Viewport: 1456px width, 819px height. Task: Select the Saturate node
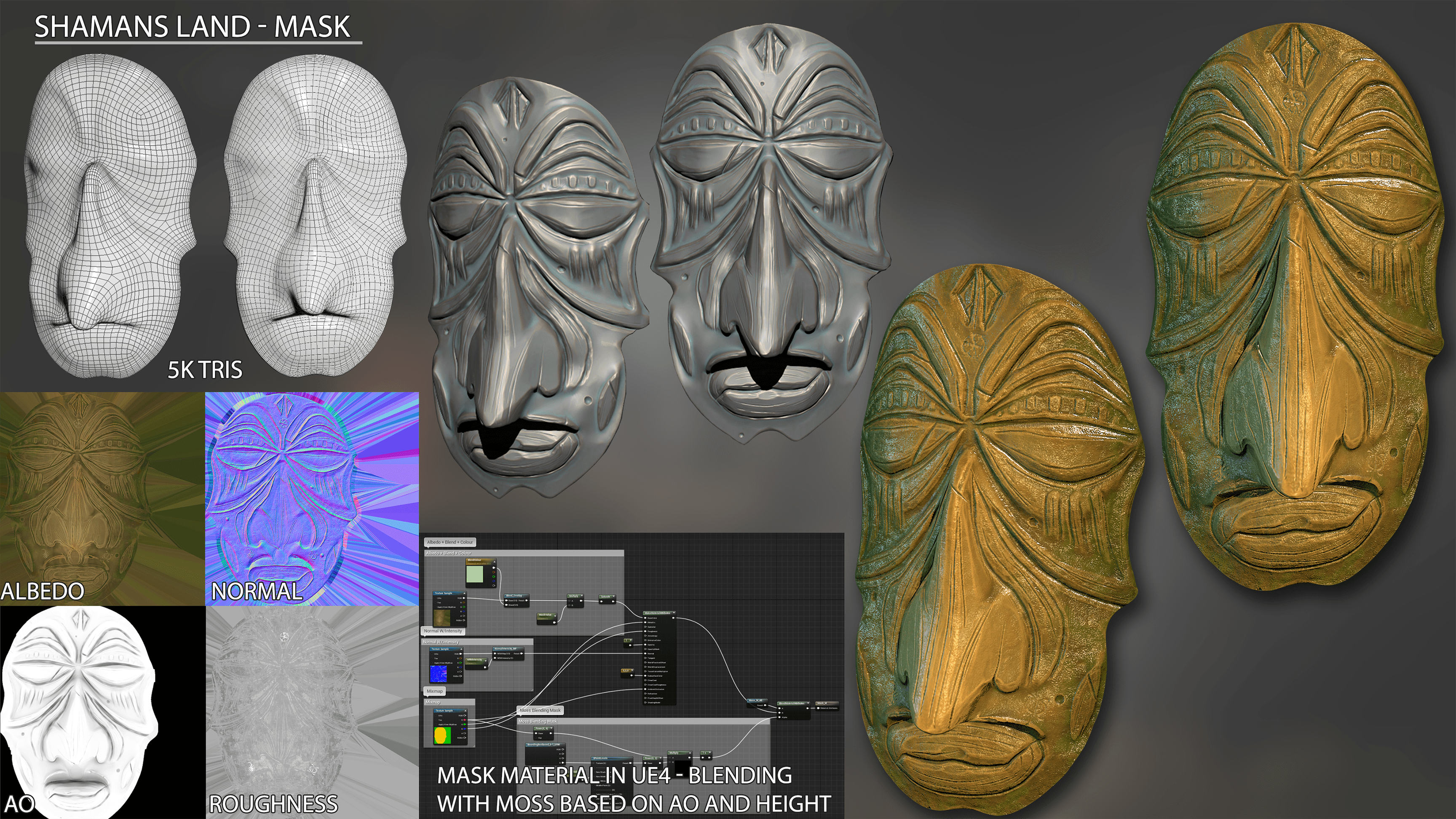click(606, 597)
